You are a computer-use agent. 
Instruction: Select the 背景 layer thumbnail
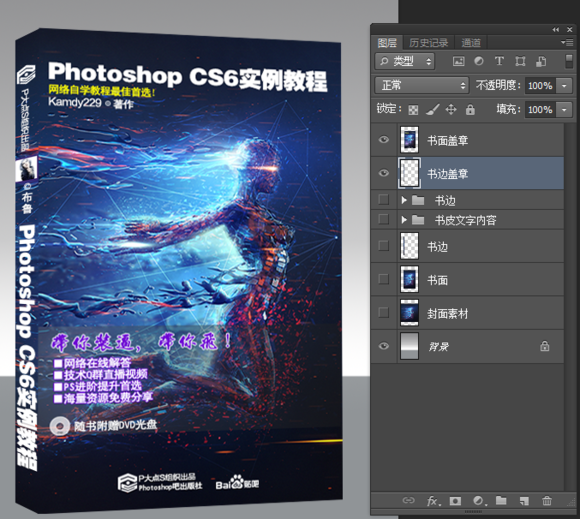pos(409,346)
